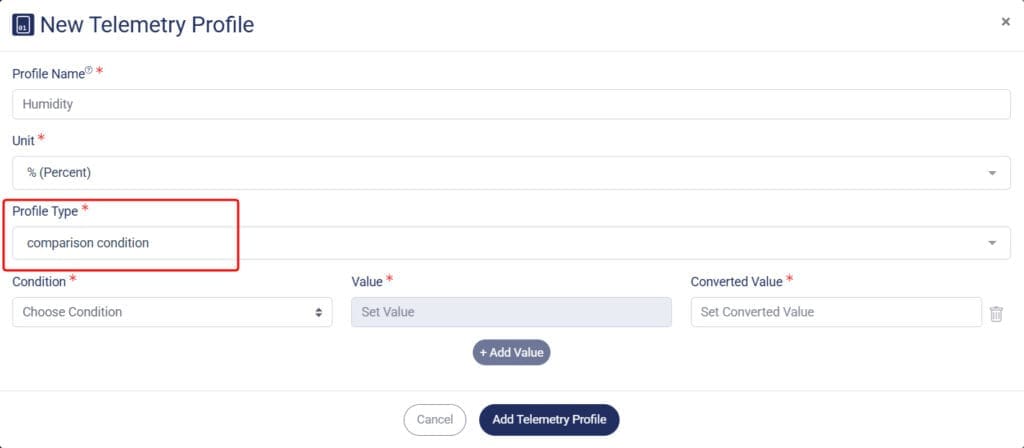The image size is (1024, 448).
Task: Click the Profile Name label
Action: (47, 74)
